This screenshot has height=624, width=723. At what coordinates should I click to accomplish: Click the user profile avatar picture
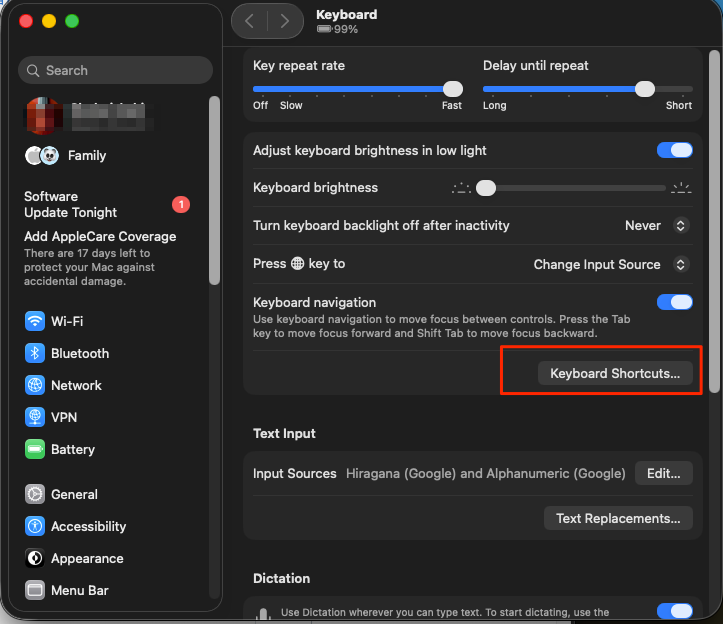[x=42, y=116]
